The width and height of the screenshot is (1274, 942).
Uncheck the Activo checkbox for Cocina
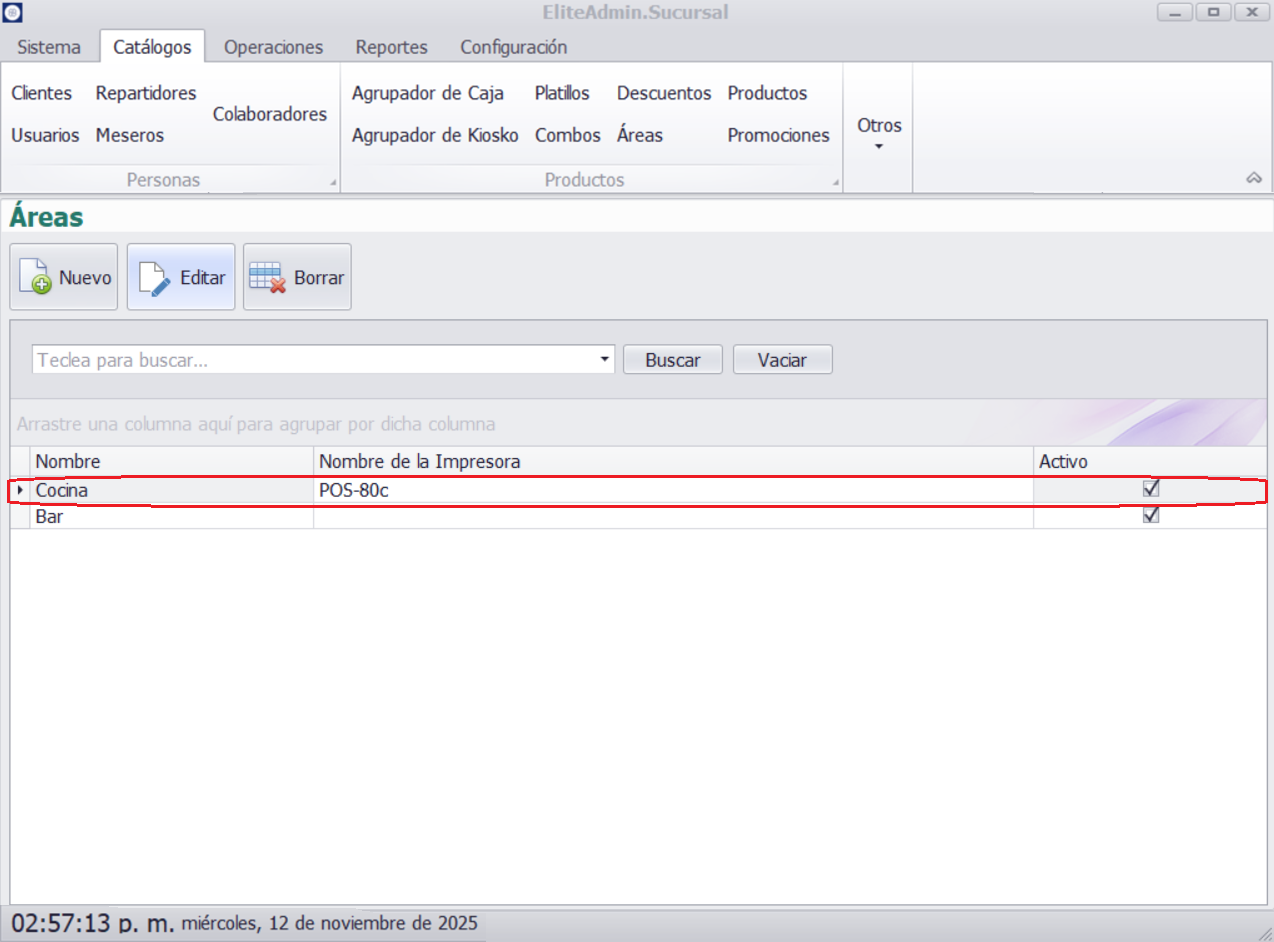pos(1151,490)
